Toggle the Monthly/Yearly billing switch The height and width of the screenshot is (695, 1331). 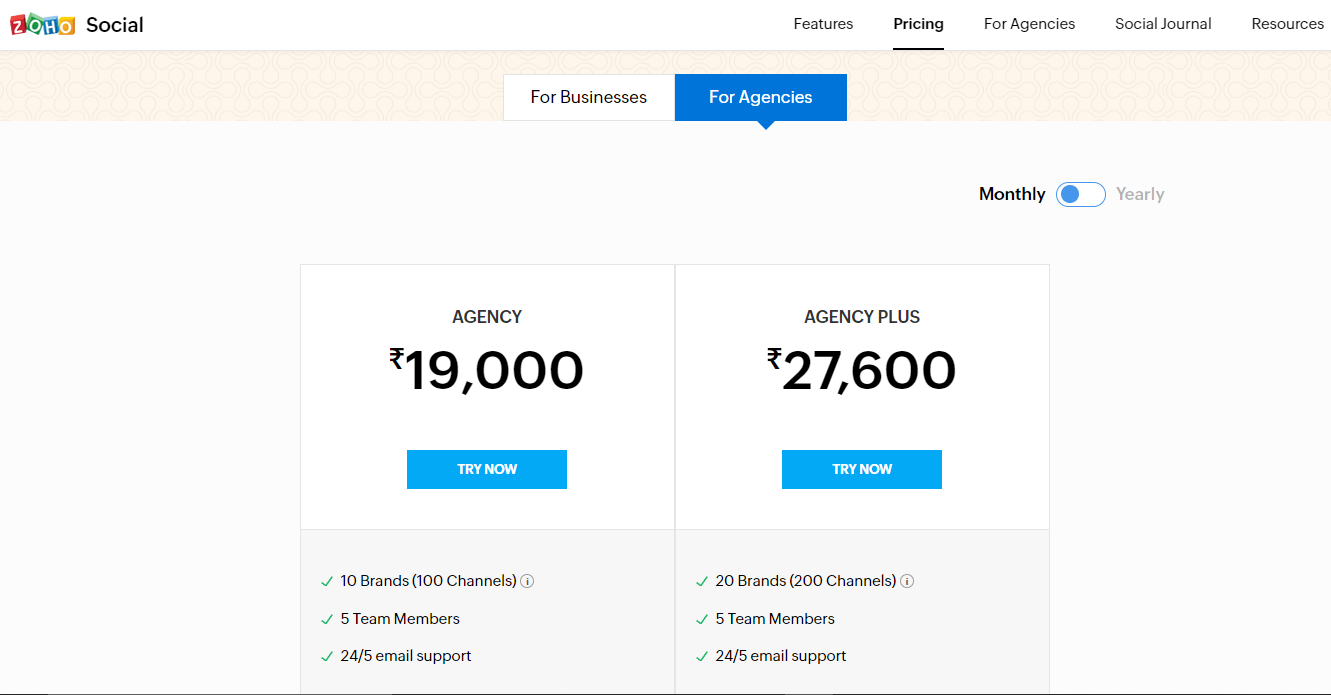tap(1080, 194)
